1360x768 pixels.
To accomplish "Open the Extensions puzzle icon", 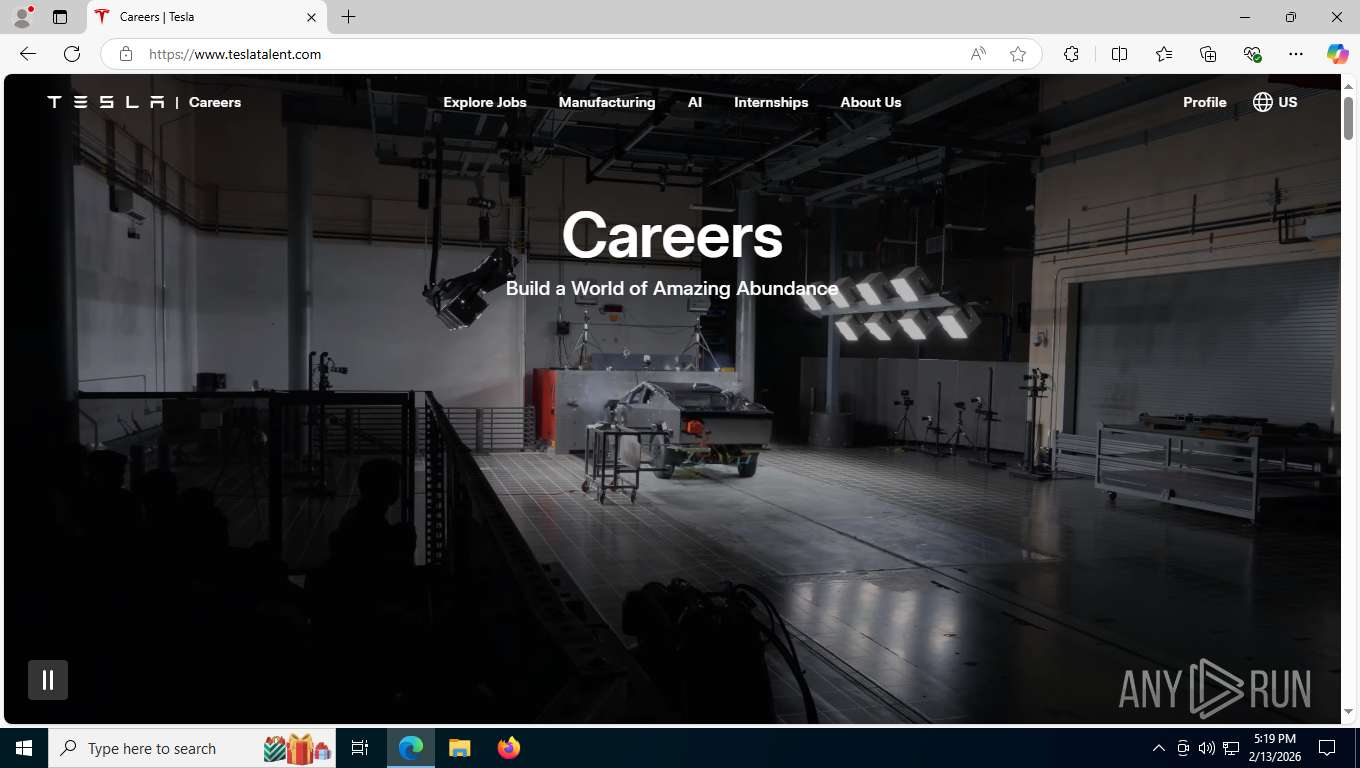I will click(1071, 54).
